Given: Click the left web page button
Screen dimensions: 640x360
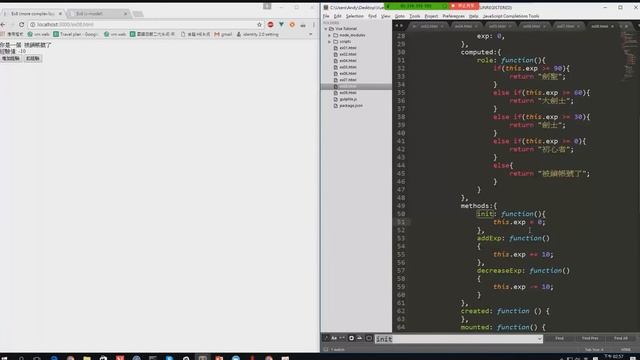Looking at the screenshot, I should click(11, 58).
